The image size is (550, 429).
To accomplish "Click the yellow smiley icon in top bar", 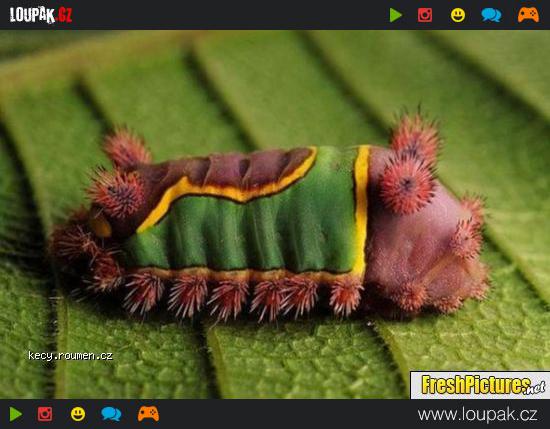I will (x=458, y=15).
